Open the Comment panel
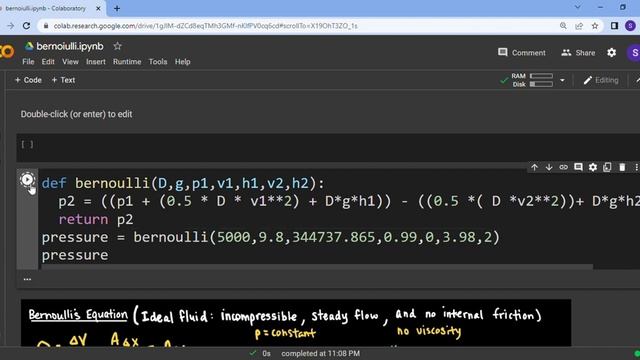The image size is (640, 360). [522, 53]
